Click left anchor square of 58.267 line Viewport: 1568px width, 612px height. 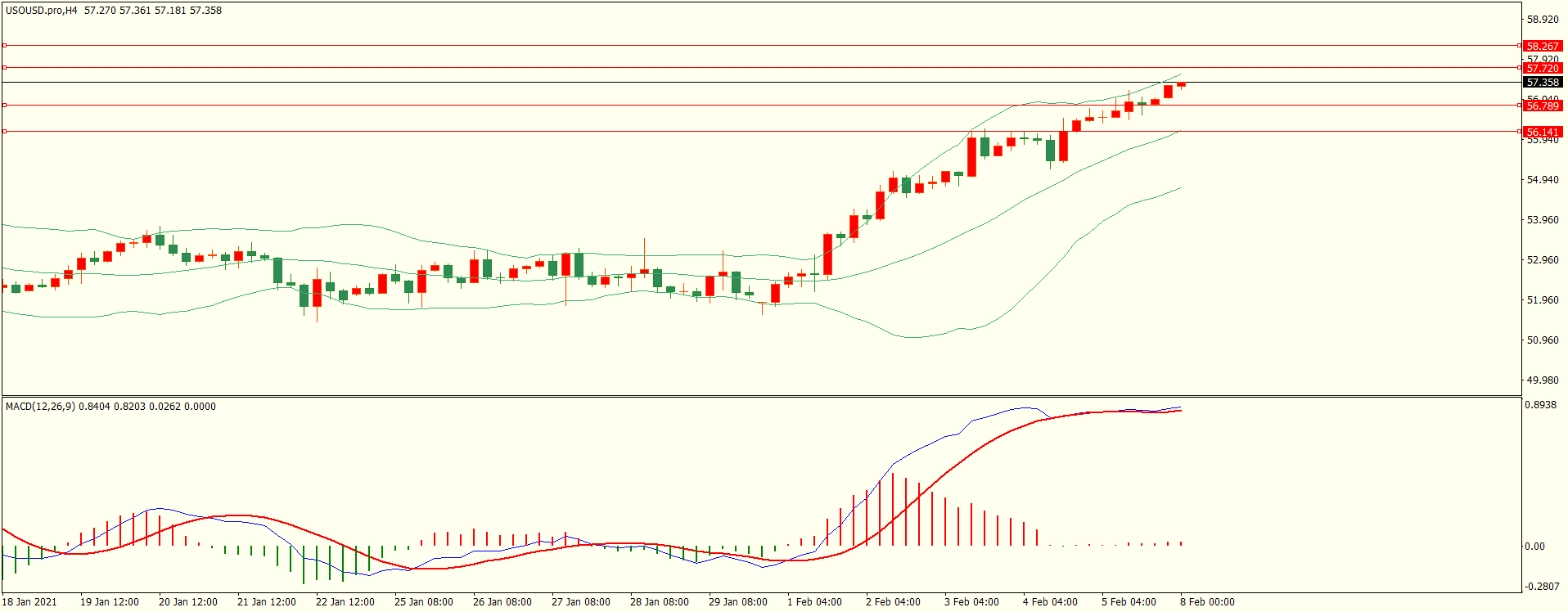[x=4, y=46]
